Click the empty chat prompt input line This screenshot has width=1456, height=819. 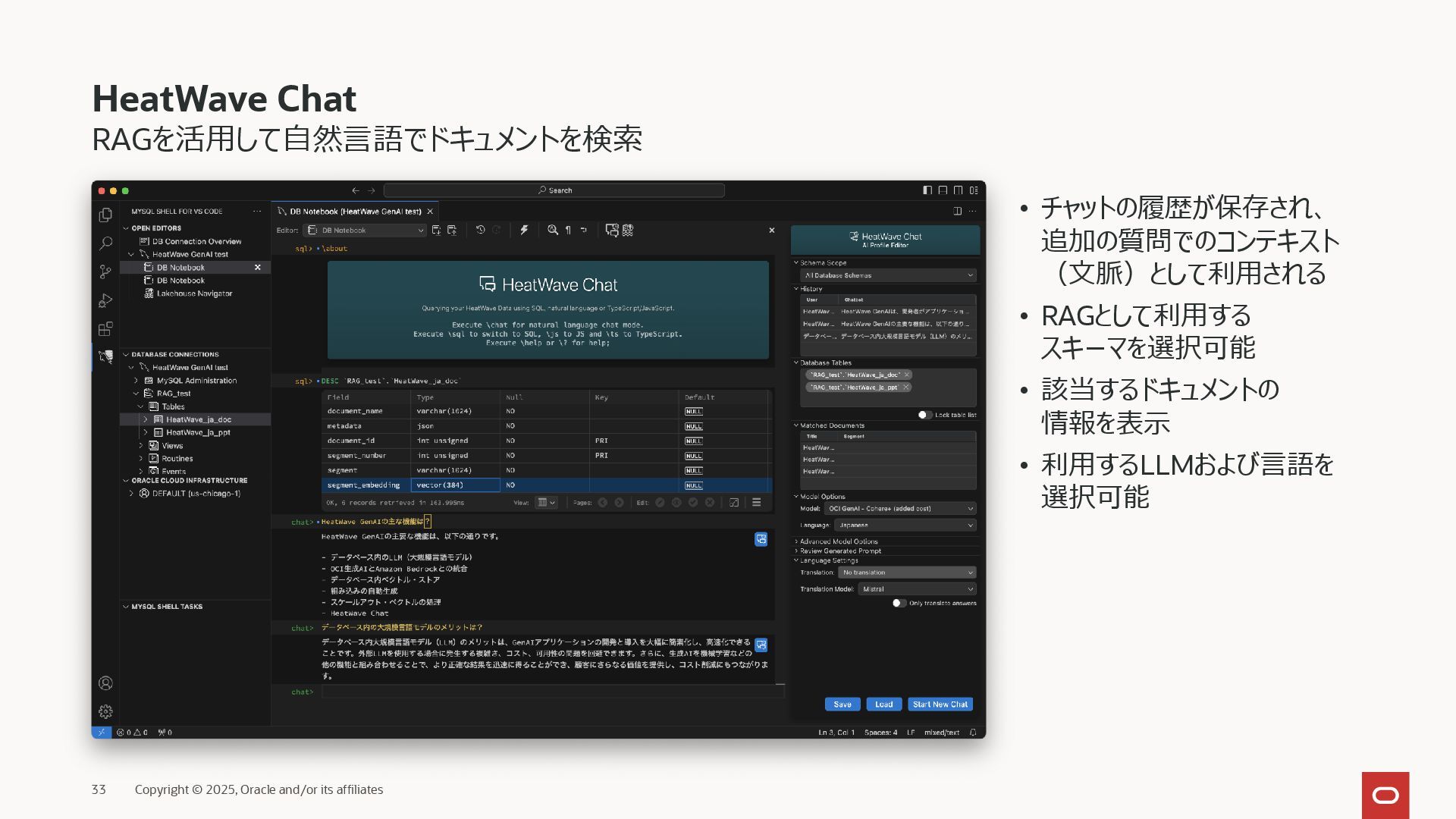click(x=553, y=692)
